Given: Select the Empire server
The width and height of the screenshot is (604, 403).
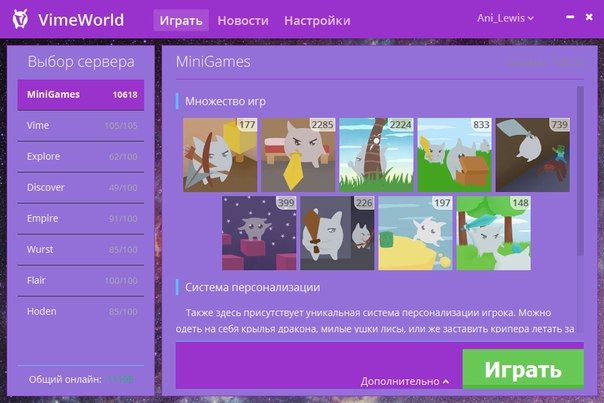Looking at the screenshot, I should (x=81, y=219).
